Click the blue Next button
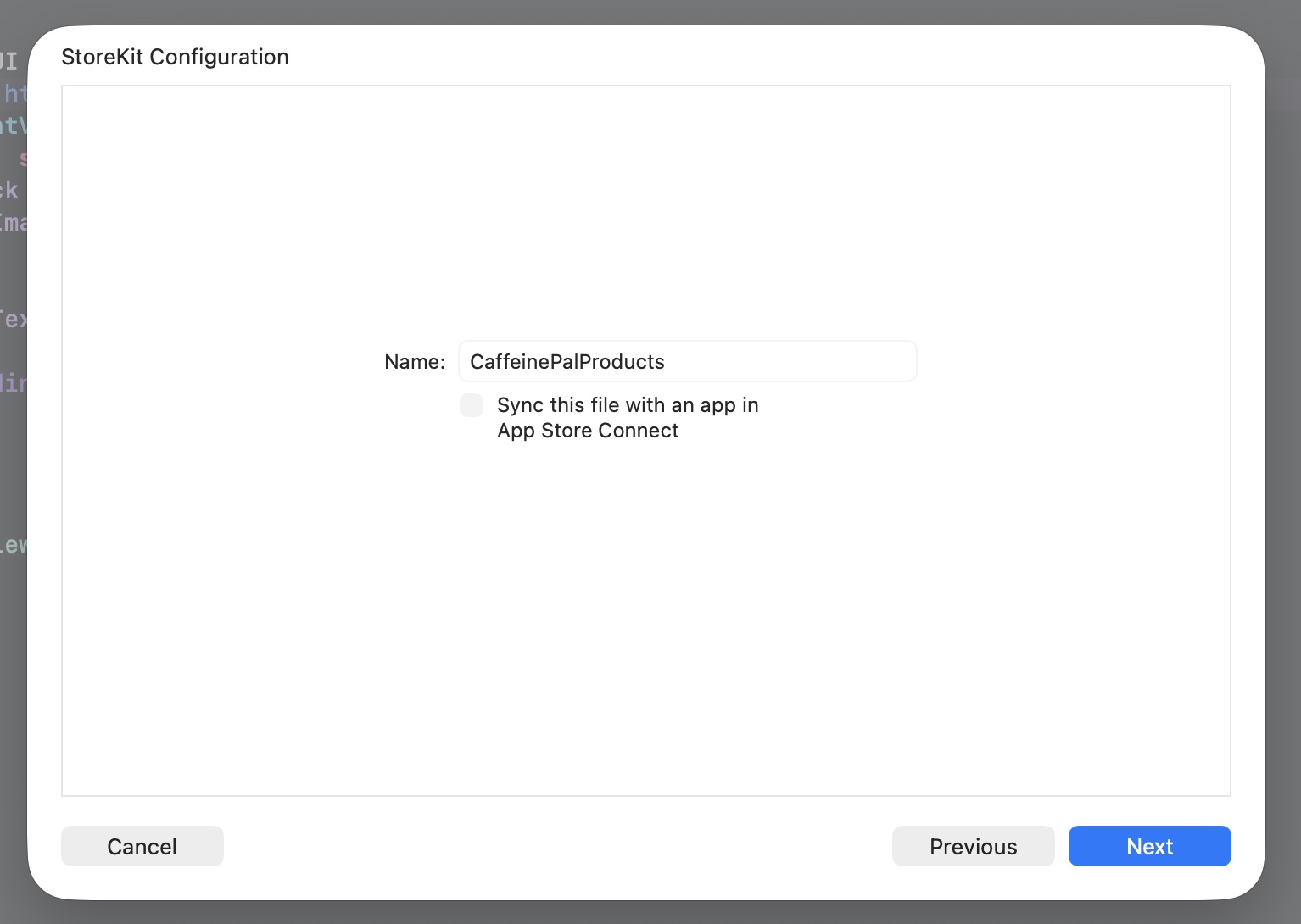The width and height of the screenshot is (1301, 924). [1149, 846]
